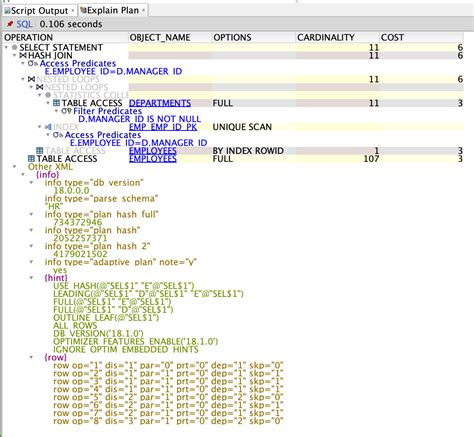Image resolution: width=474 pixels, height=437 pixels.
Task: Select the IGNORE_OPTIM_EMBEDDED_HINTS line
Action: (x=126, y=350)
